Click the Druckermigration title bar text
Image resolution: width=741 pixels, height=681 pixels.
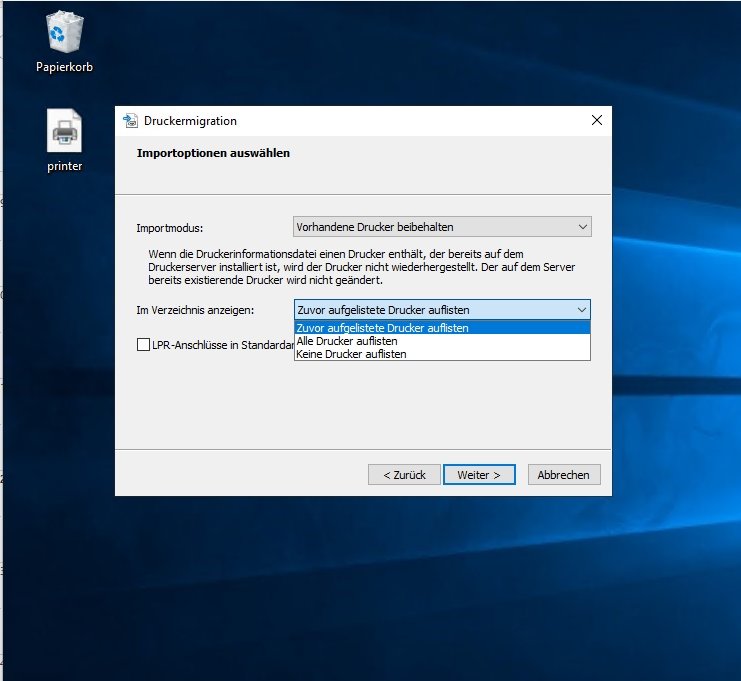coord(190,121)
